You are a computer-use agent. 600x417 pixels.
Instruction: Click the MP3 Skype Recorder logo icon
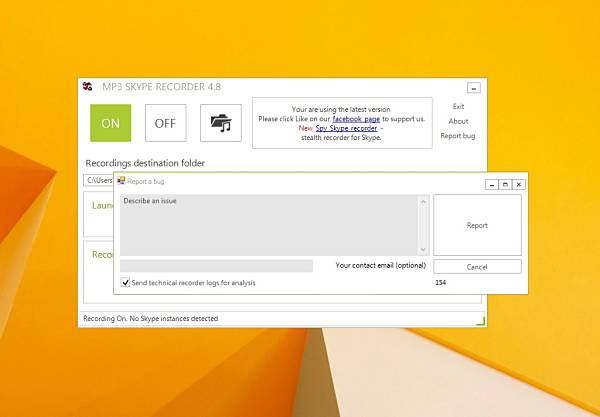pyautogui.click(x=88, y=86)
